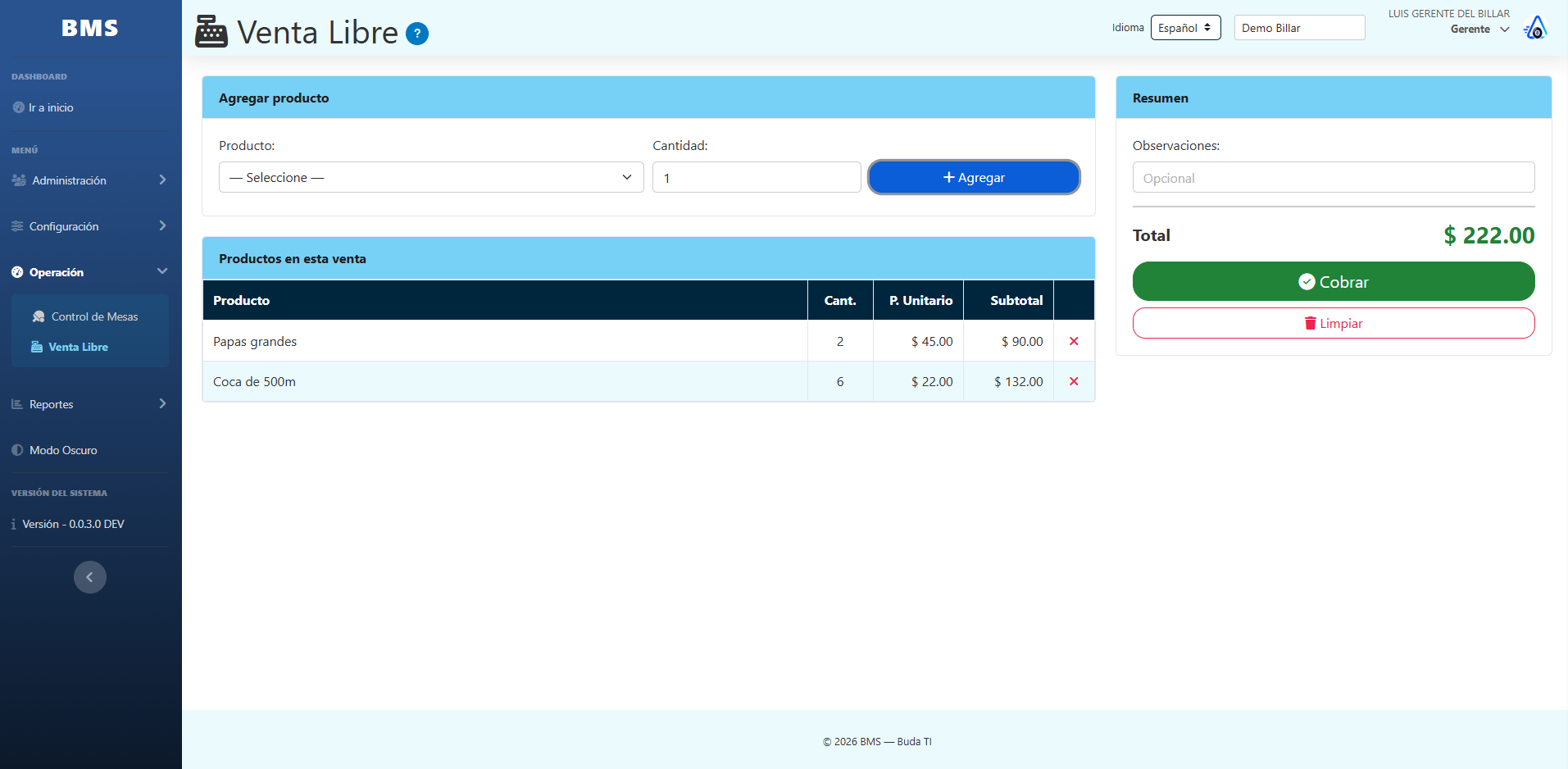Click the Producto column header
This screenshot has width=1568, height=769.
click(505, 300)
